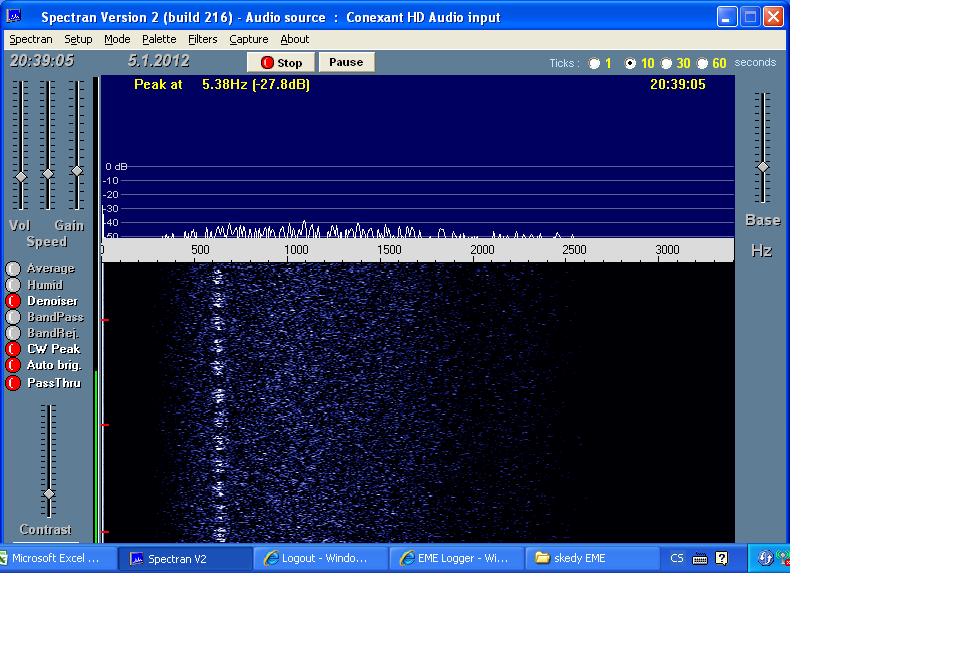Open the Palette menu
966x646 pixels.
click(159, 39)
